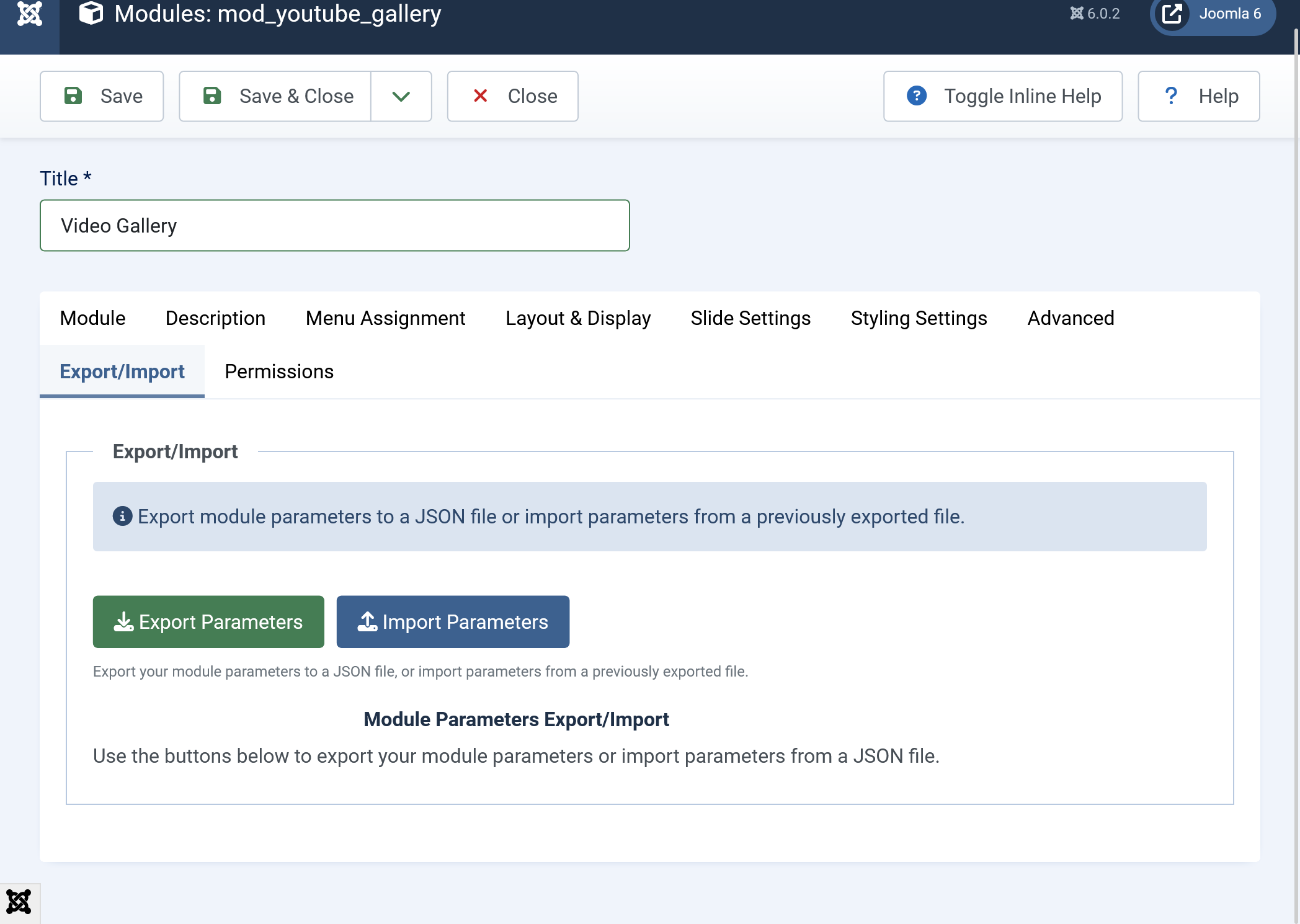Open the Styling Settings tab
1300x924 pixels.
pyautogui.click(x=919, y=318)
